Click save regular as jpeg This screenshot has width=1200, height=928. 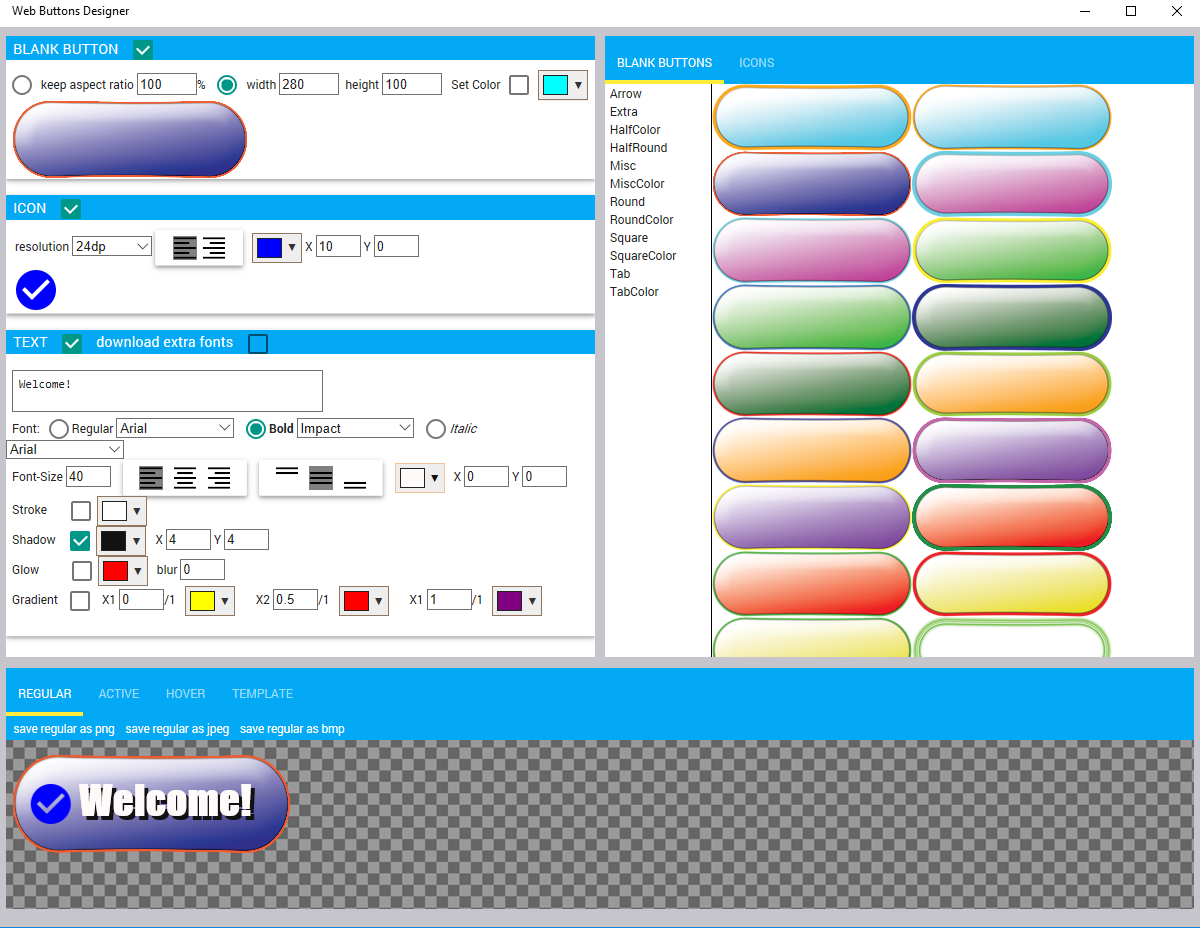(178, 729)
